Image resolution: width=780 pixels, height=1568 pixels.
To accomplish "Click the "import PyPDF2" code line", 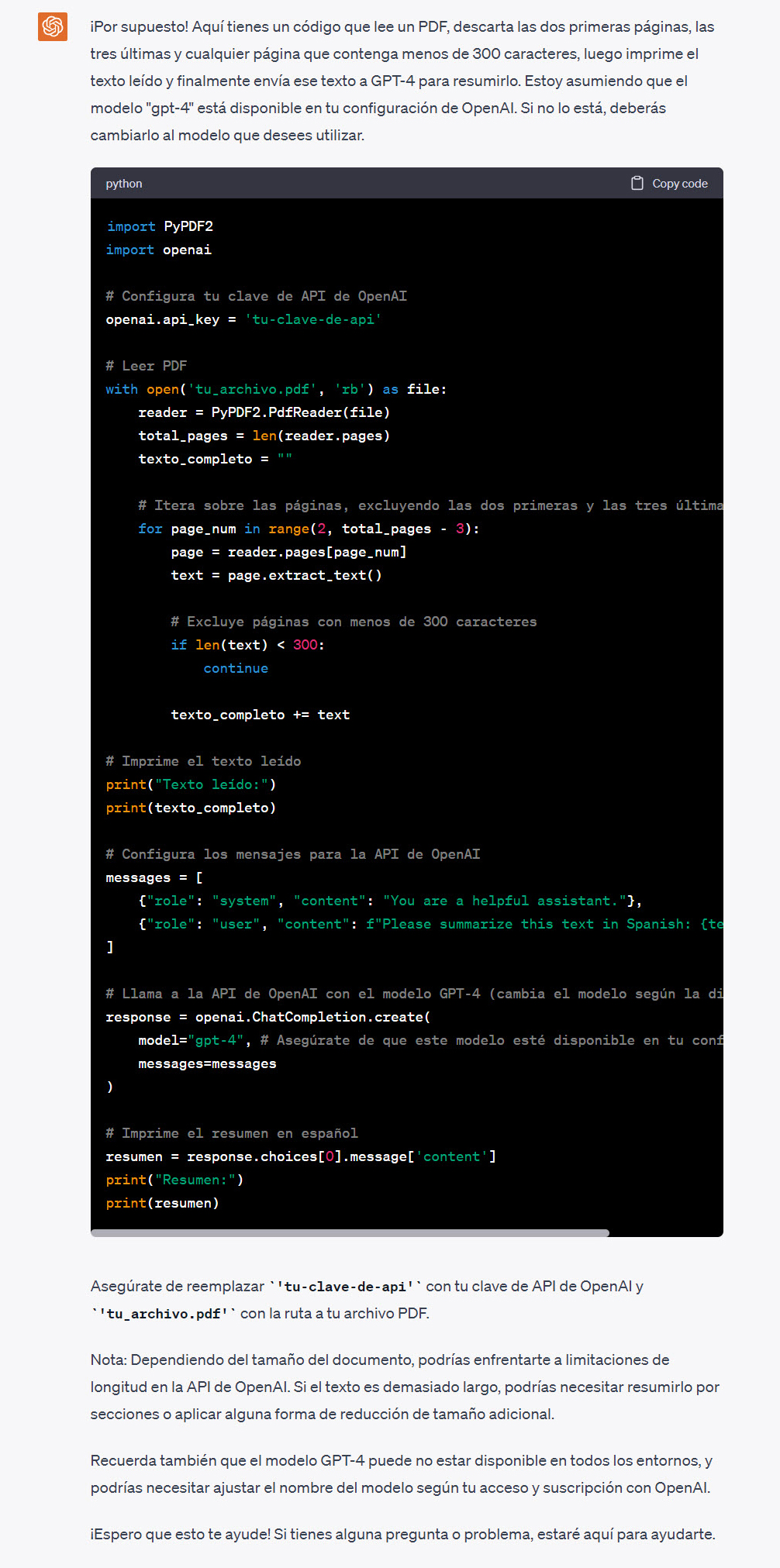I will click(160, 226).
